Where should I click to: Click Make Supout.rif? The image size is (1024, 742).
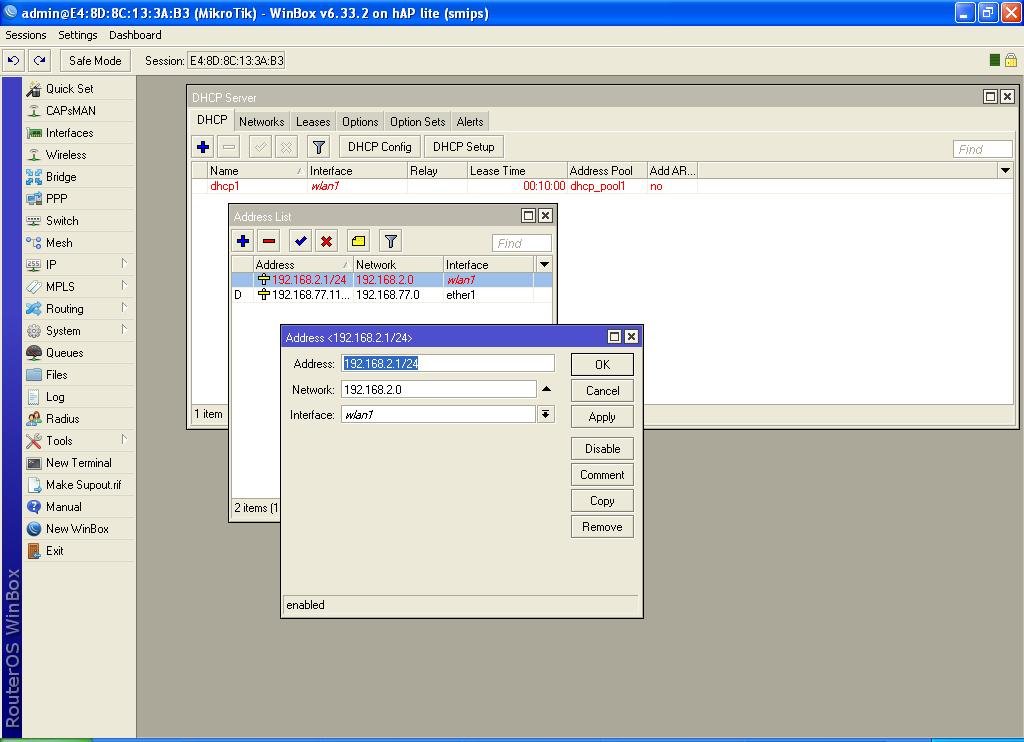(83, 485)
